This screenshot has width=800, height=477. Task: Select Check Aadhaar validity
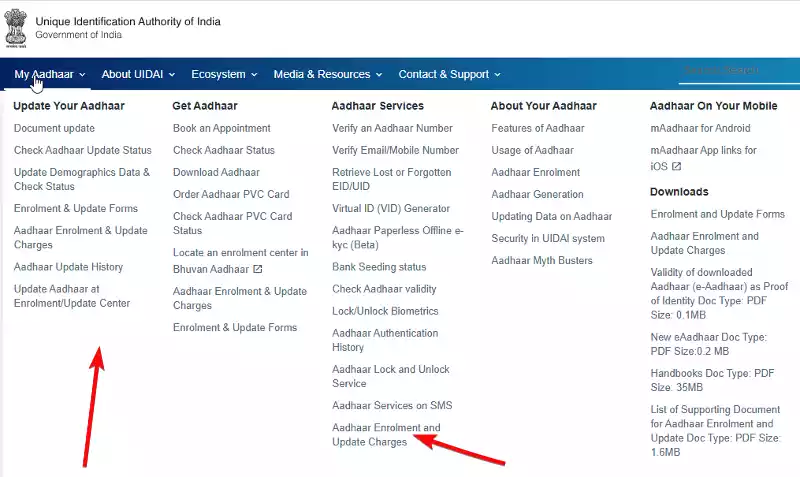point(384,289)
